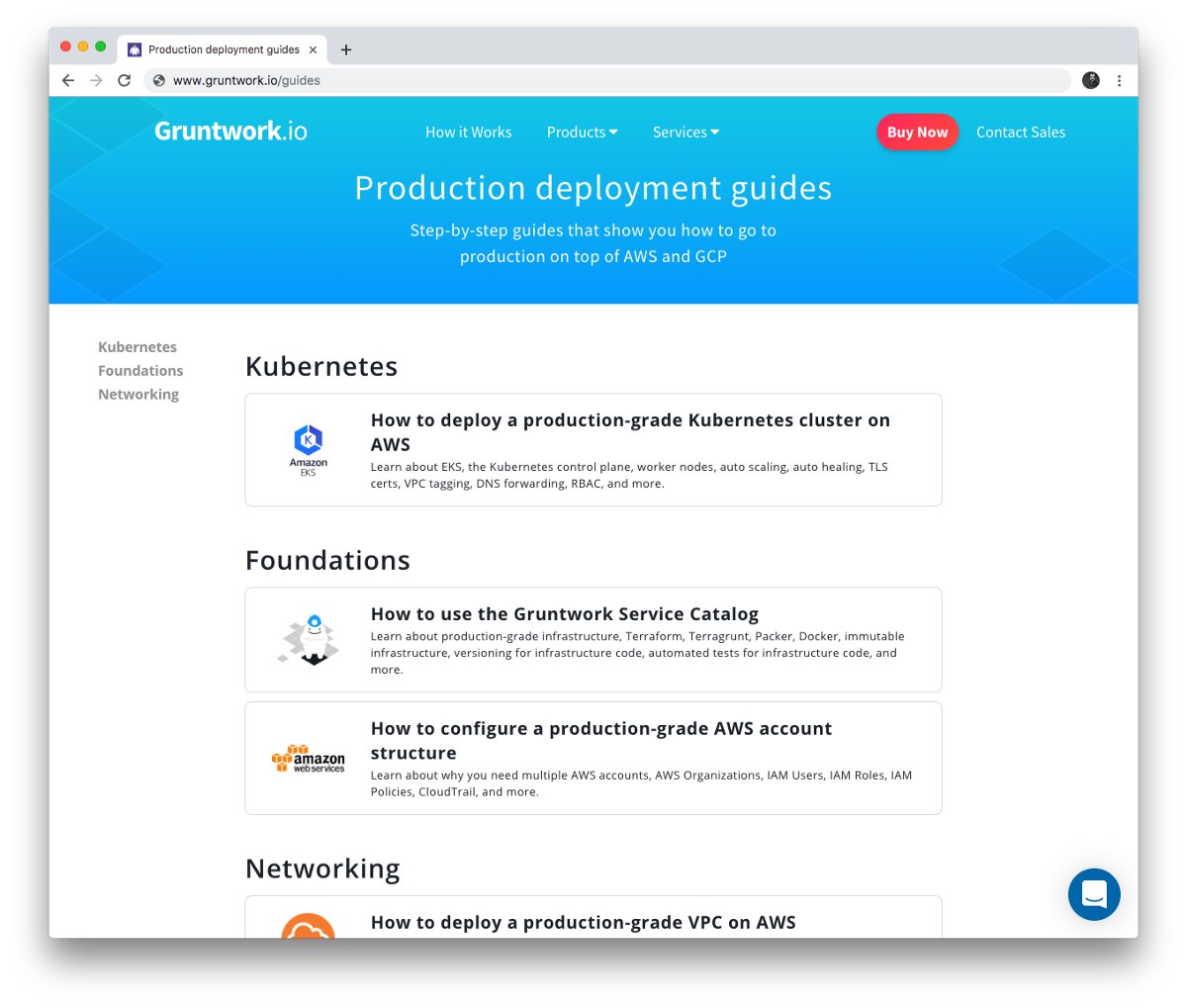Click the macOS green fullscreen window button
The image size is (1187, 1008).
[100, 46]
